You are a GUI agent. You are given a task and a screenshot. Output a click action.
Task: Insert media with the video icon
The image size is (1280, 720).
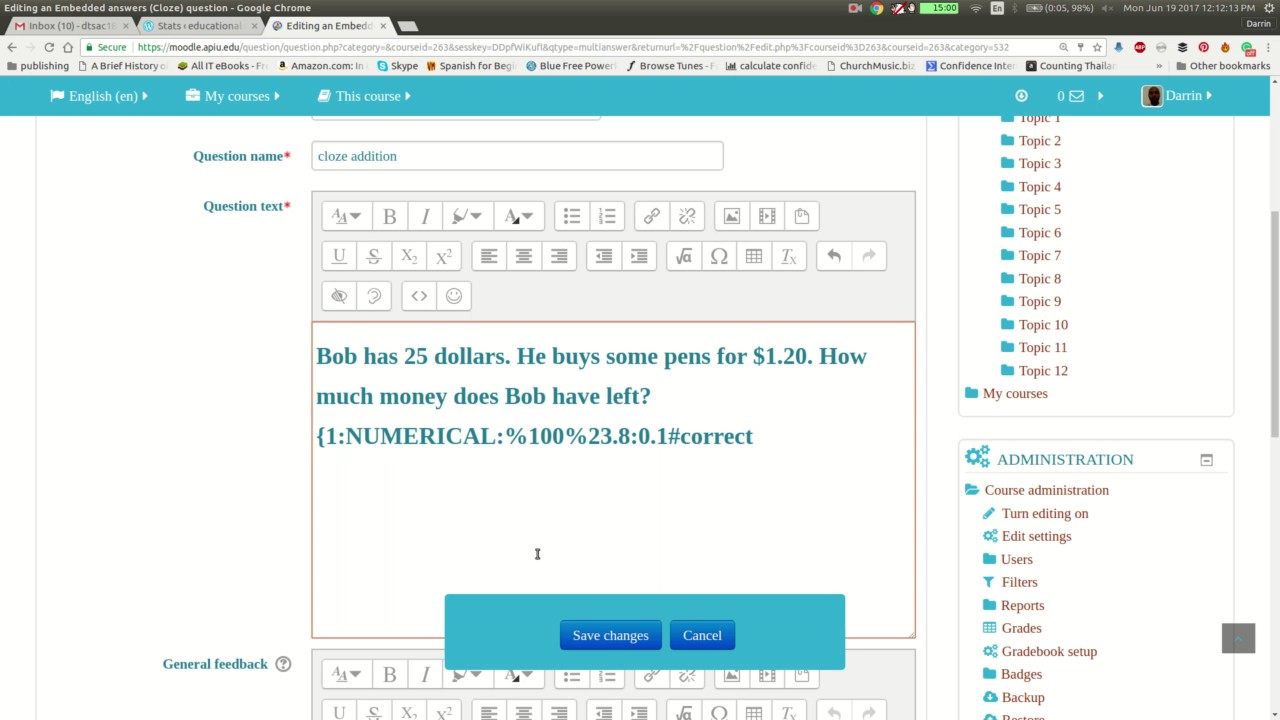tap(767, 216)
